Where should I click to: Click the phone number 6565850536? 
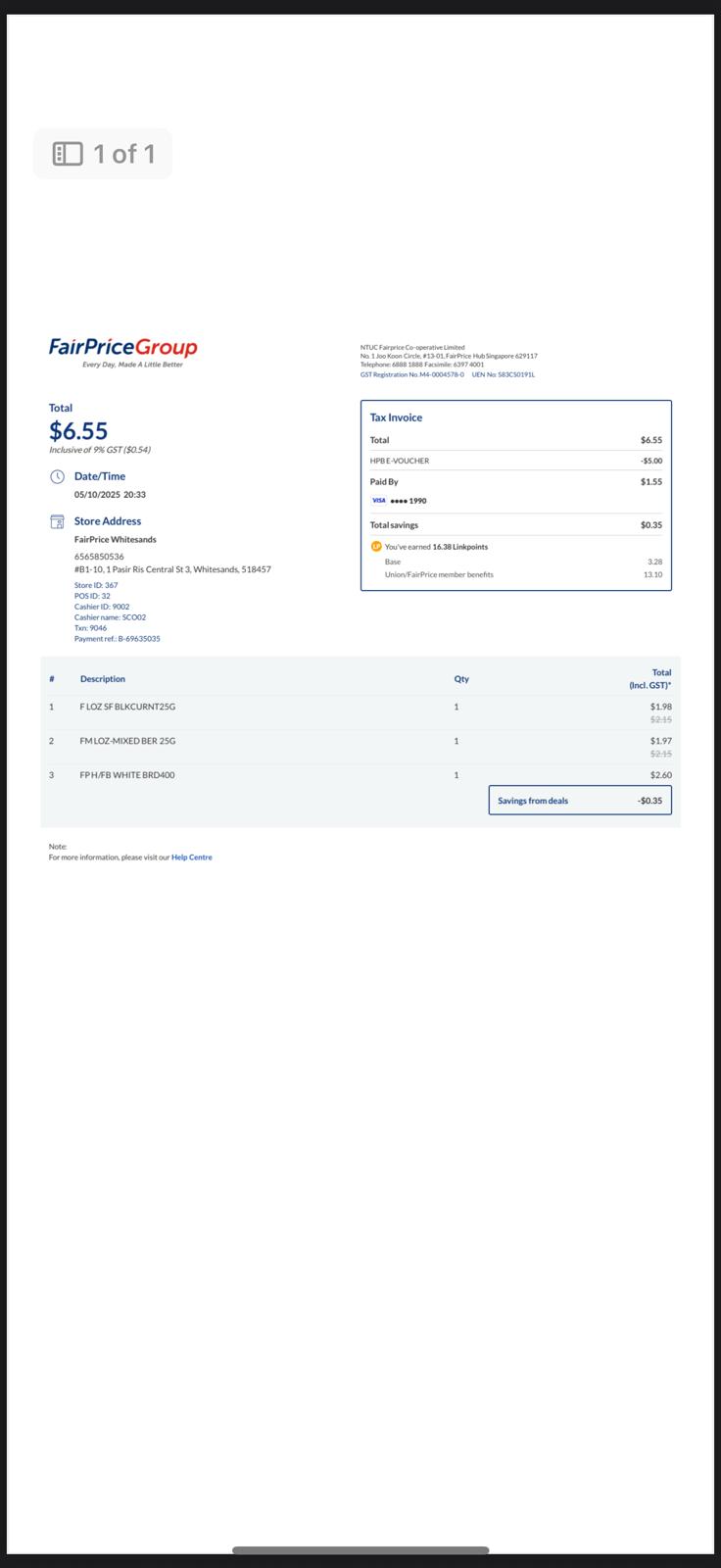click(x=99, y=557)
